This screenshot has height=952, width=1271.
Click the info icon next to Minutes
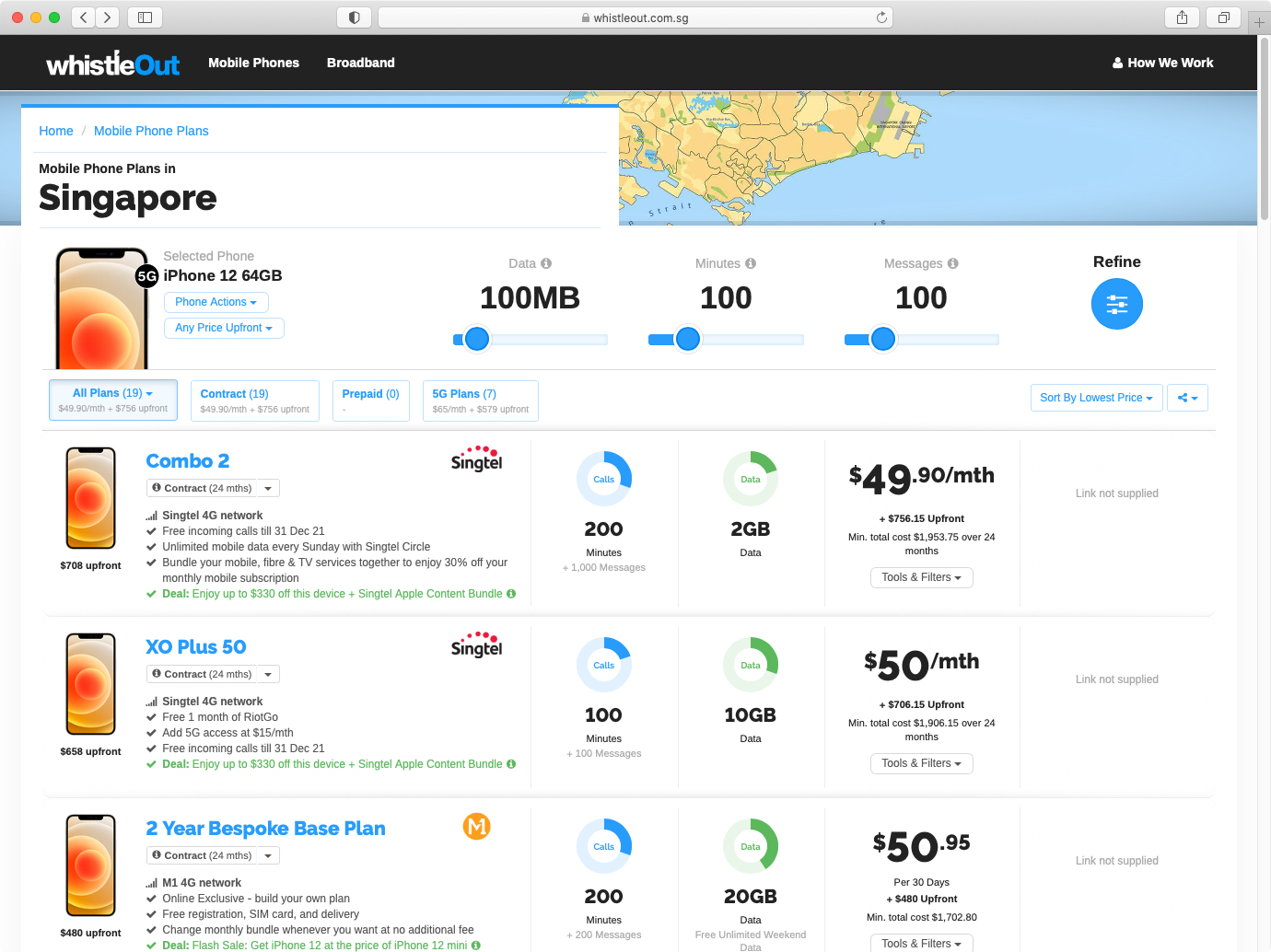751,263
